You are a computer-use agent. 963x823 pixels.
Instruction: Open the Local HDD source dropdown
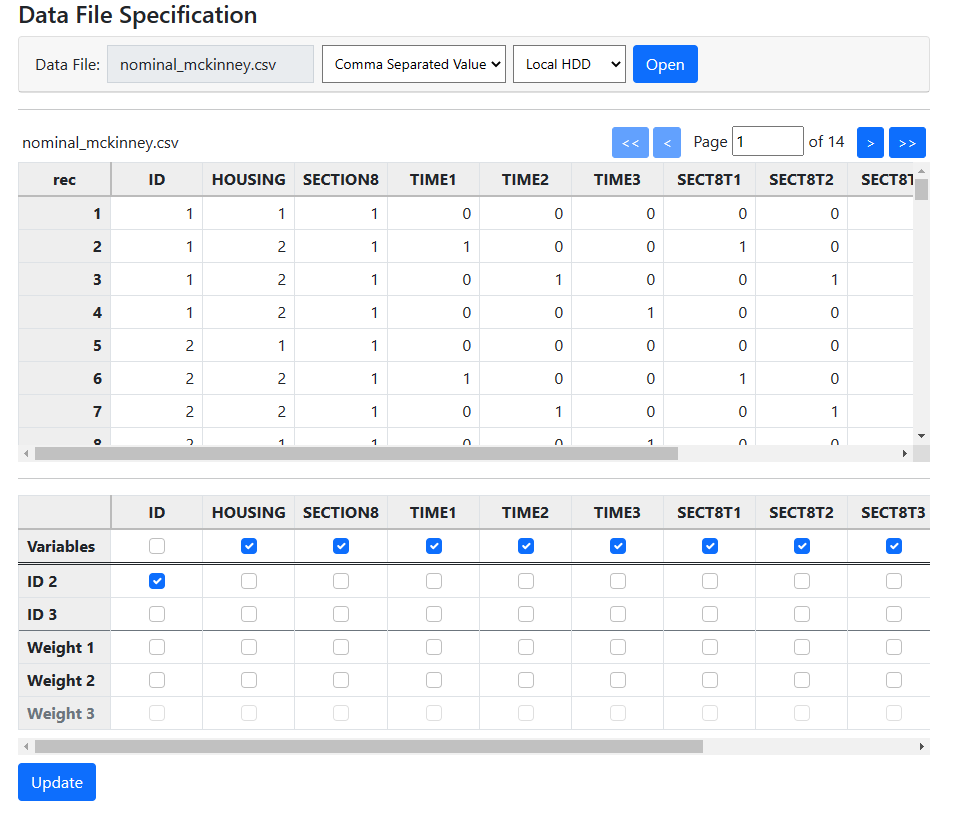[x=569, y=64]
